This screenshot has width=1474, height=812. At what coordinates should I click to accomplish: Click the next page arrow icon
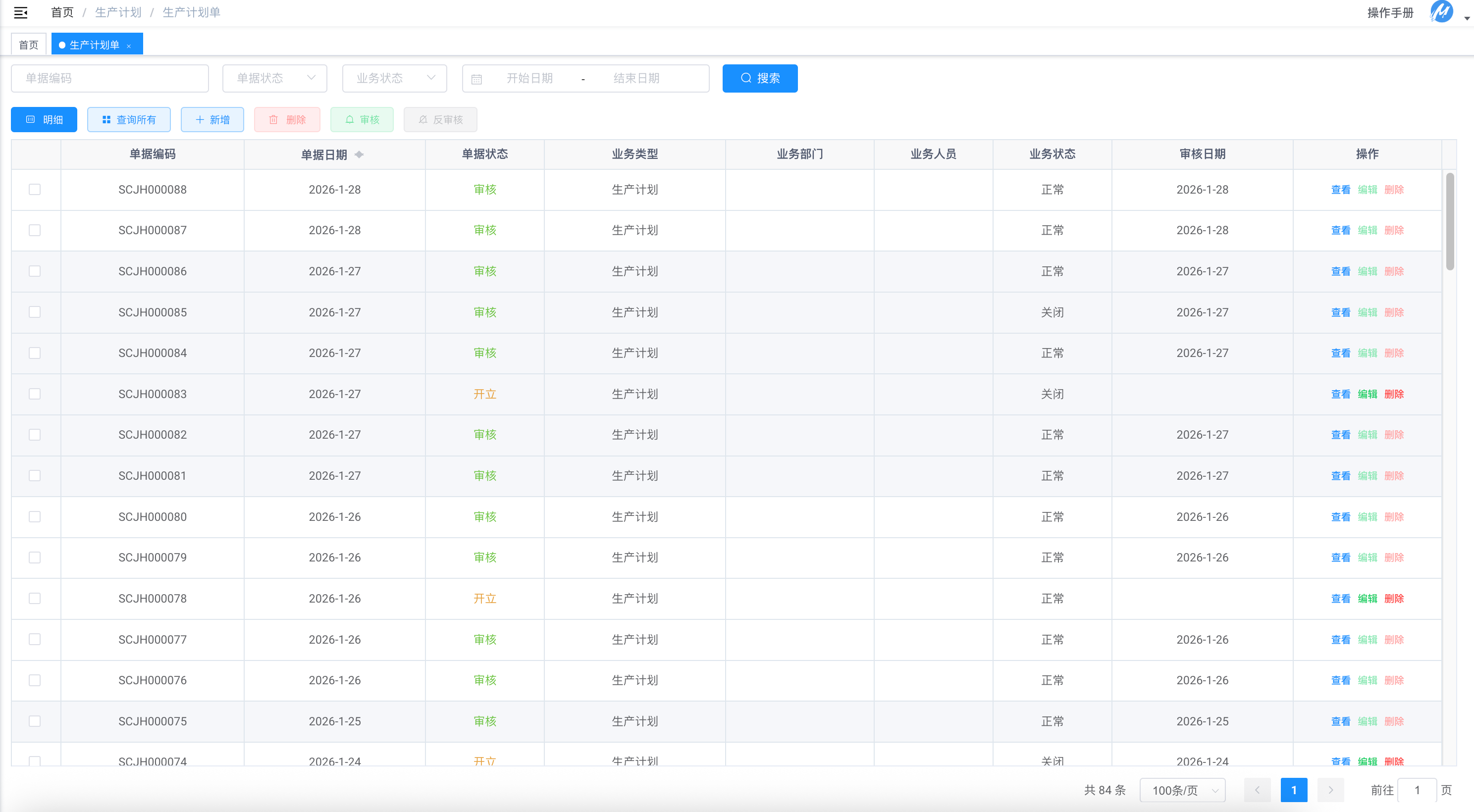click(x=1330, y=790)
